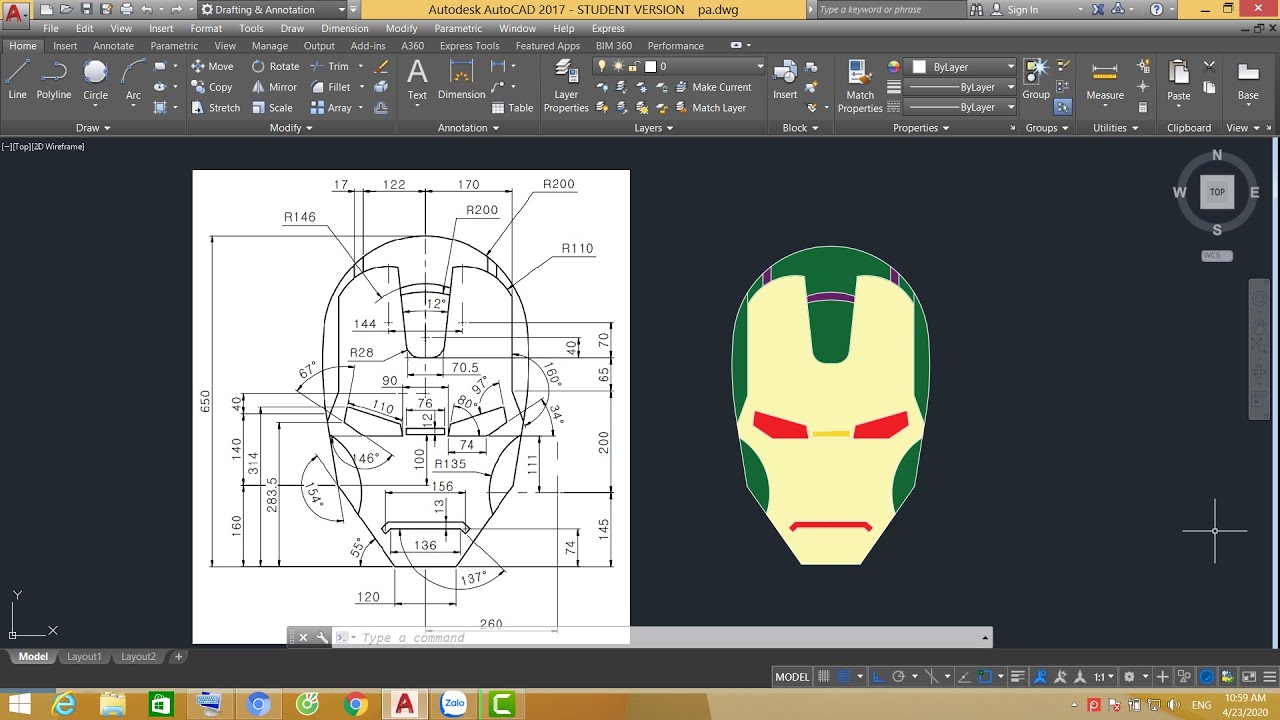
Task: Click the Measure tool
Action: coord(1105,80)
